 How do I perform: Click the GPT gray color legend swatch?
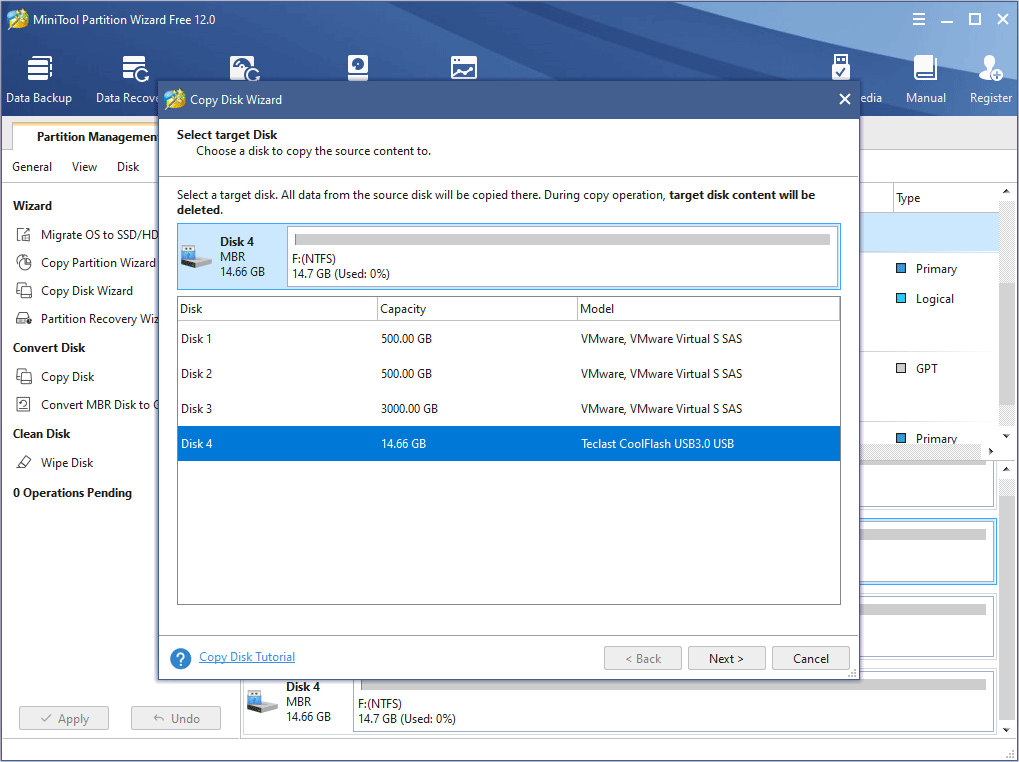click(x=901, y=368)
